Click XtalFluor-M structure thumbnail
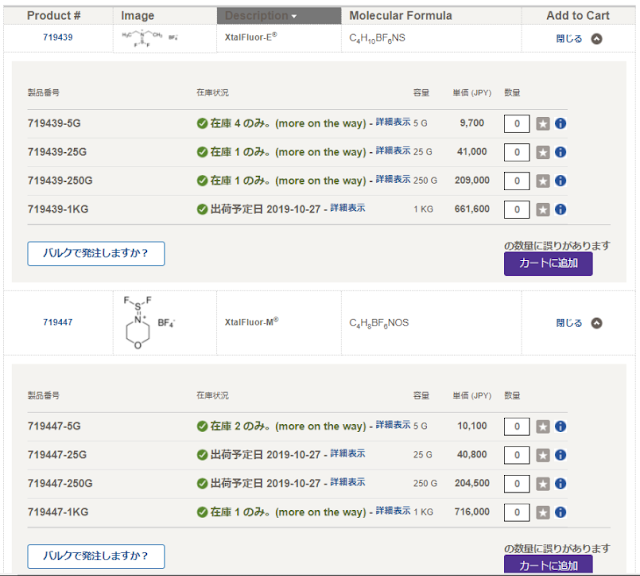The height and width of the screenshot is (576, 640). click(149, 322)
